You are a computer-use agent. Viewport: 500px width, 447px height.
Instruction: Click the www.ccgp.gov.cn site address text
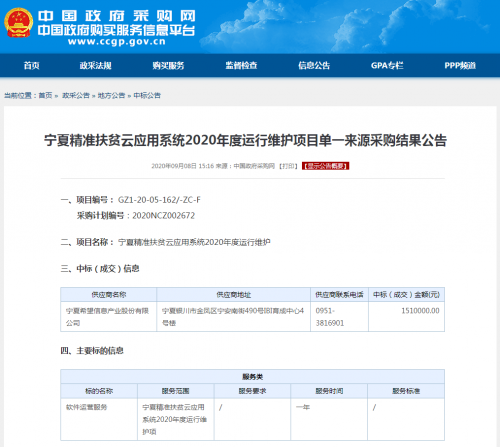tap(117, 42)
